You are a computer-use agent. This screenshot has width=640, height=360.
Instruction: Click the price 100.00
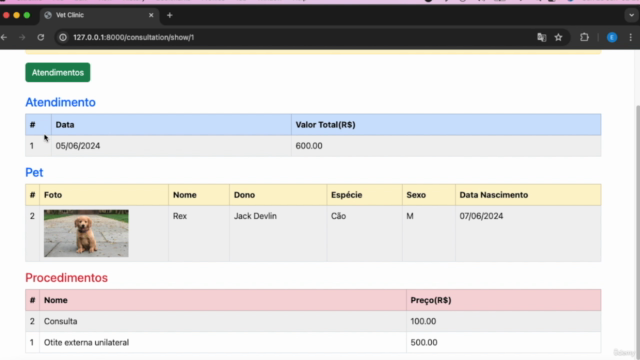coord(423,321)
